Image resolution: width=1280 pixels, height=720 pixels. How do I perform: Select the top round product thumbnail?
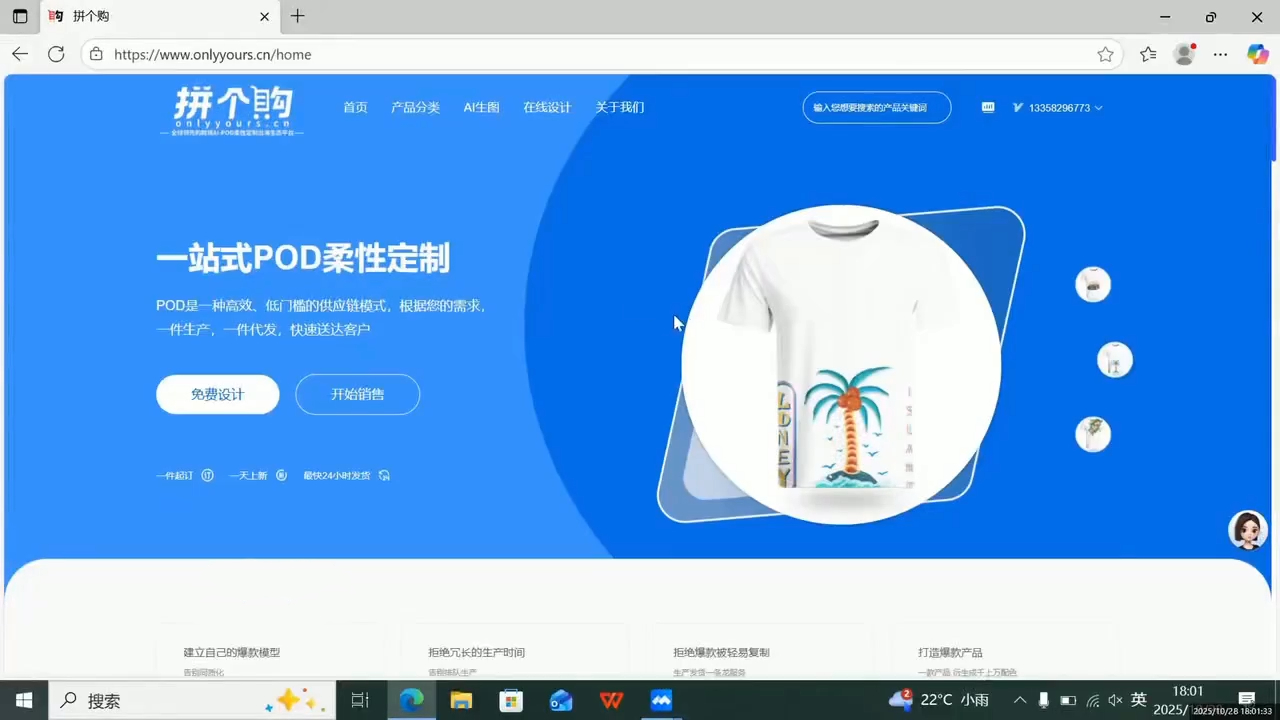tap(1093, 284)
